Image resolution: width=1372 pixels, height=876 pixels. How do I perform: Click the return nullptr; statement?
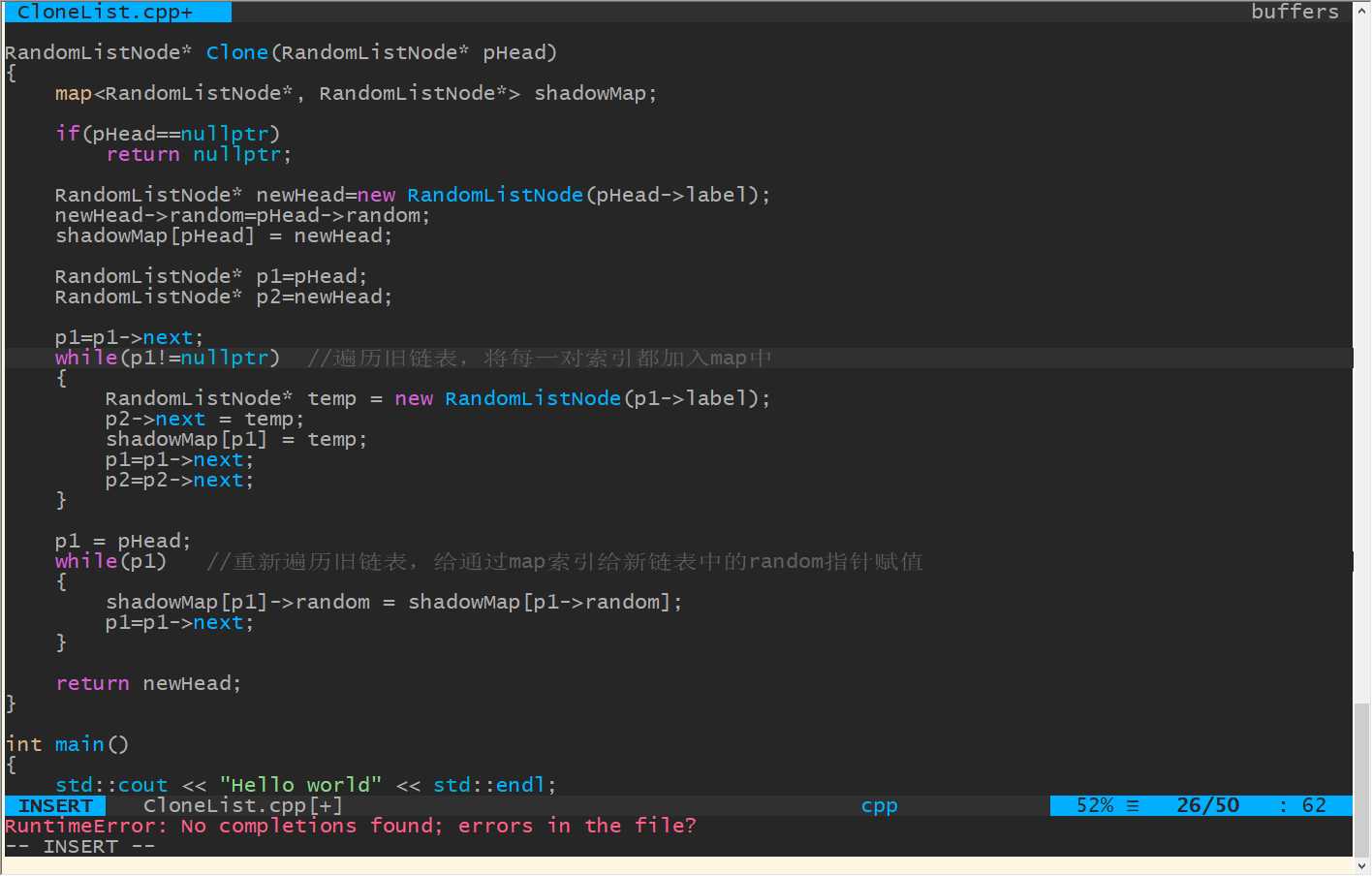pos(199,154)
